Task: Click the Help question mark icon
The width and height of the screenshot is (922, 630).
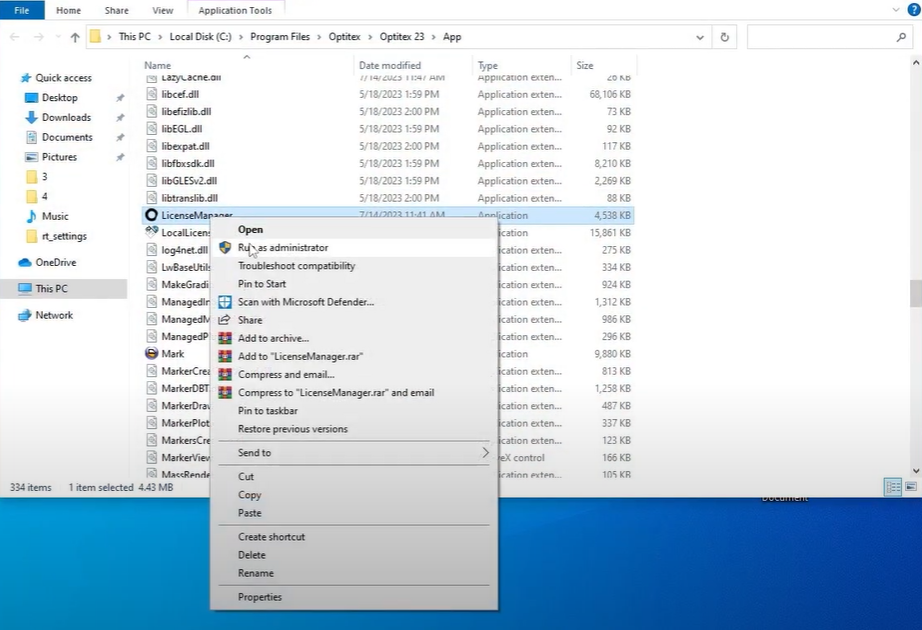Action: pyautogui.click(x=912, y=10)
